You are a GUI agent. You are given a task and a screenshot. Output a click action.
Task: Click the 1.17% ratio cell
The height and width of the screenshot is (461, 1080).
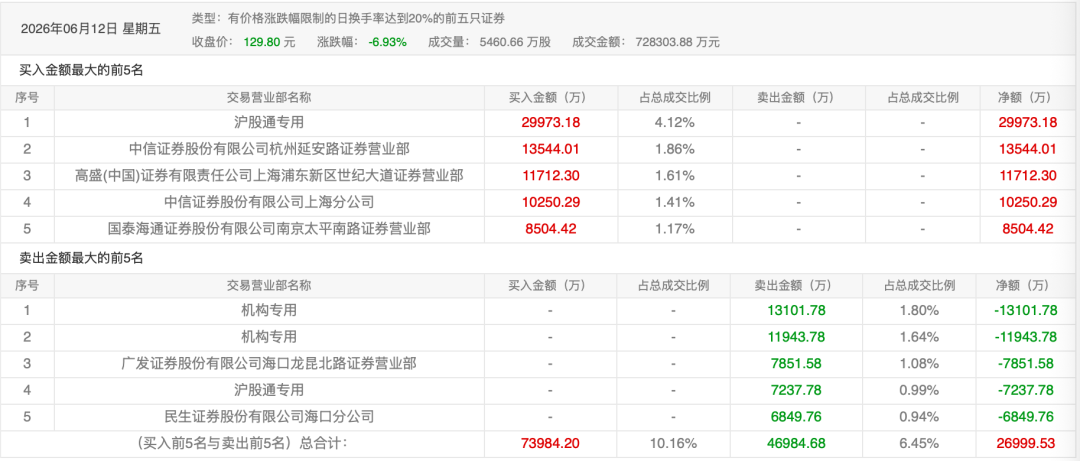[x=675, y=229]
